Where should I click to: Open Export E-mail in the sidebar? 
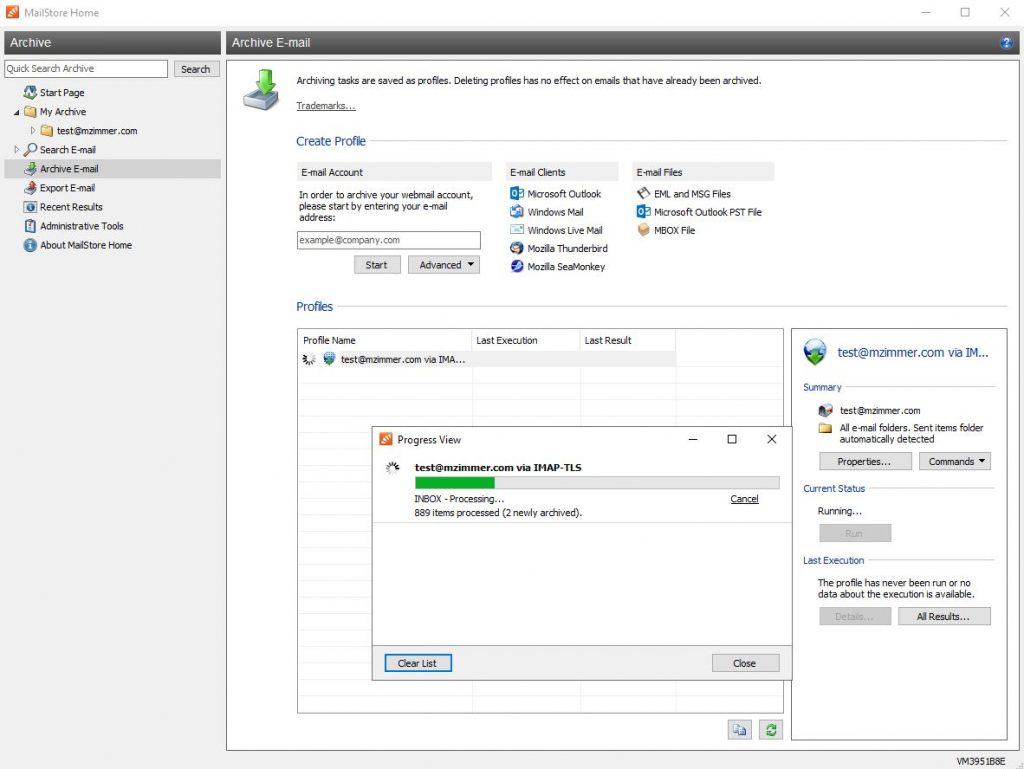pyautogui.click(x=67, y=188)
